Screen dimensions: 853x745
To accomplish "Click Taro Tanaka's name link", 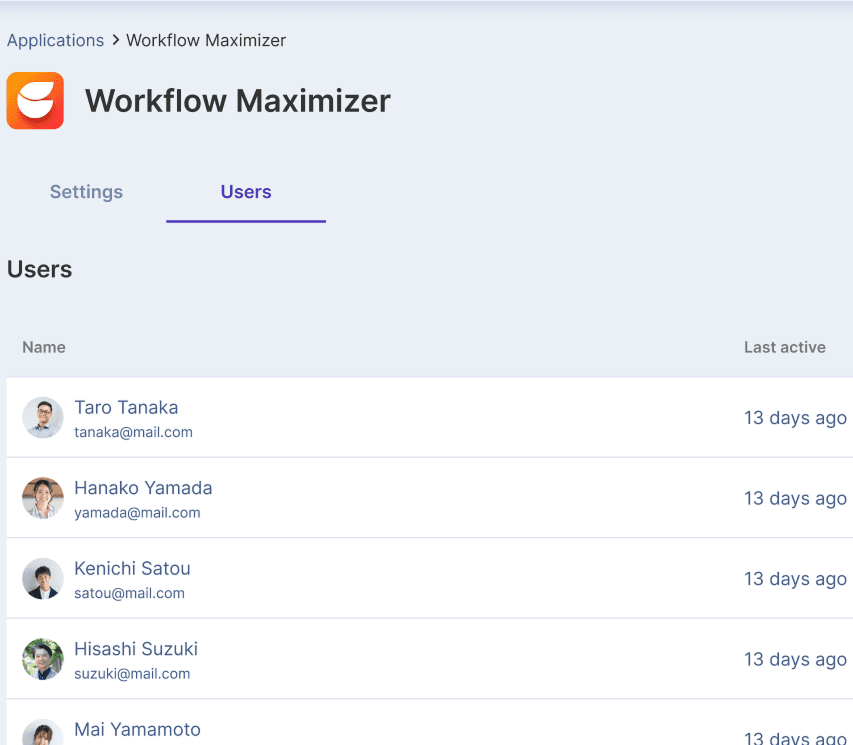I will click(126, 407).
